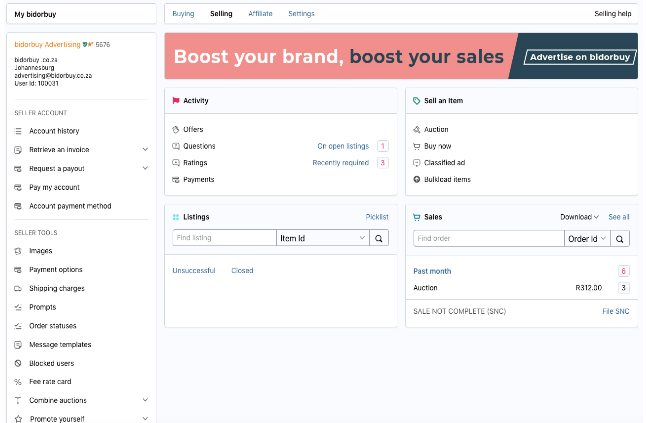This screenshot has height=423, width=646.
Task: Click the R312.00 auction sales amount
Action: (x=588, y=288)
